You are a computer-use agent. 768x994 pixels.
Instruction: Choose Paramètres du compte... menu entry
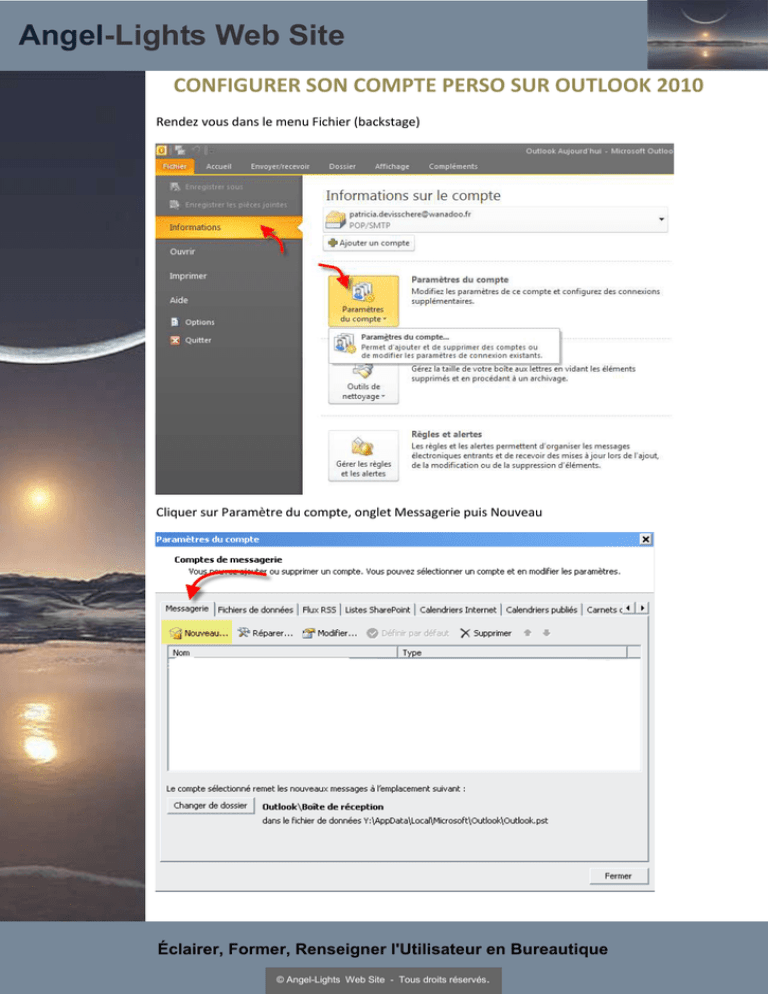tap(444, 346)
